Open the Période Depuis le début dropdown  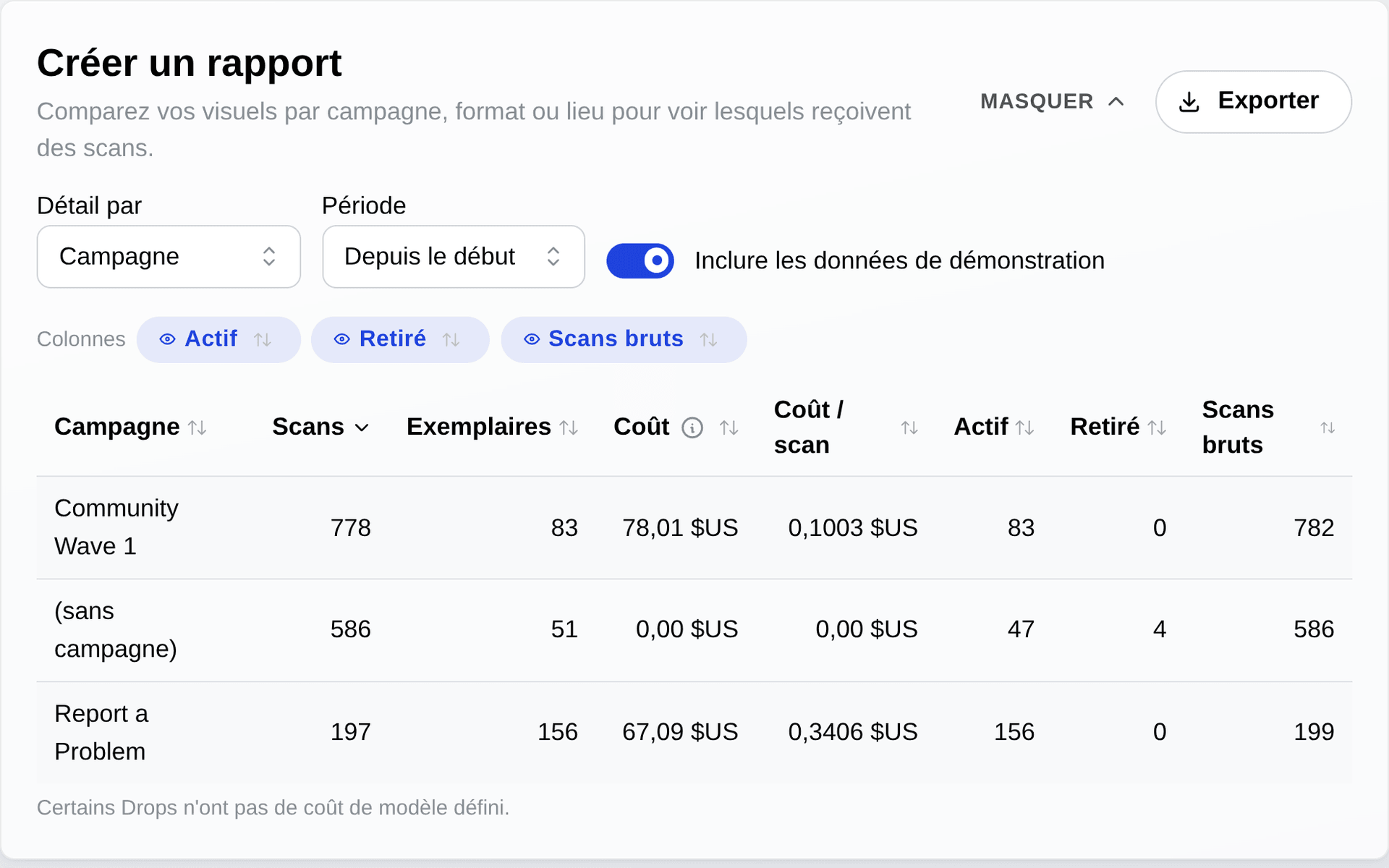tap(454, 257)
